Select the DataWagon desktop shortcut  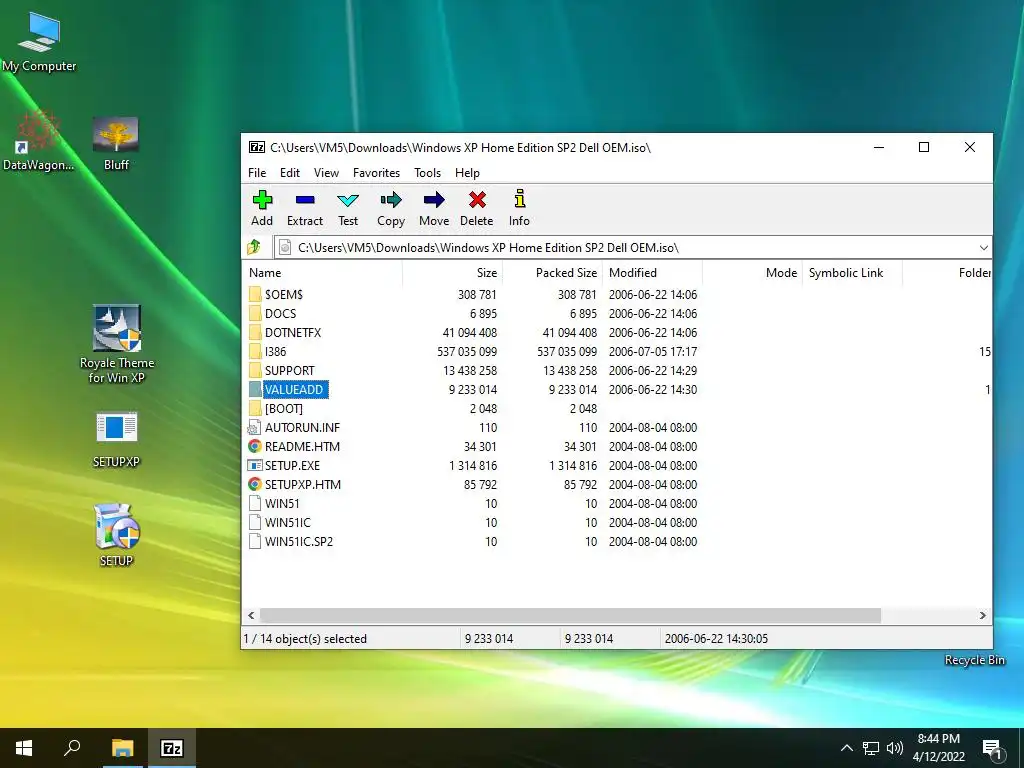tap(38, 141)
